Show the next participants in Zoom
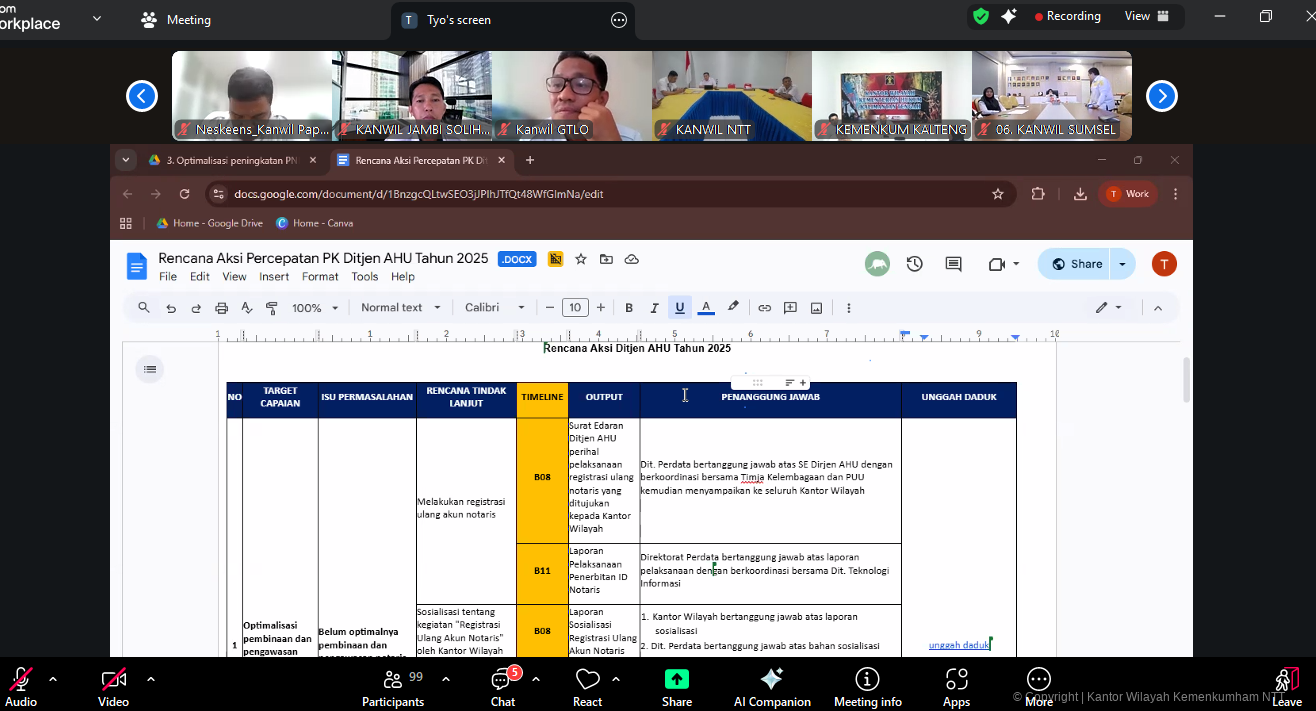This screenshot has width=1316, height=711. (1161, 96)
